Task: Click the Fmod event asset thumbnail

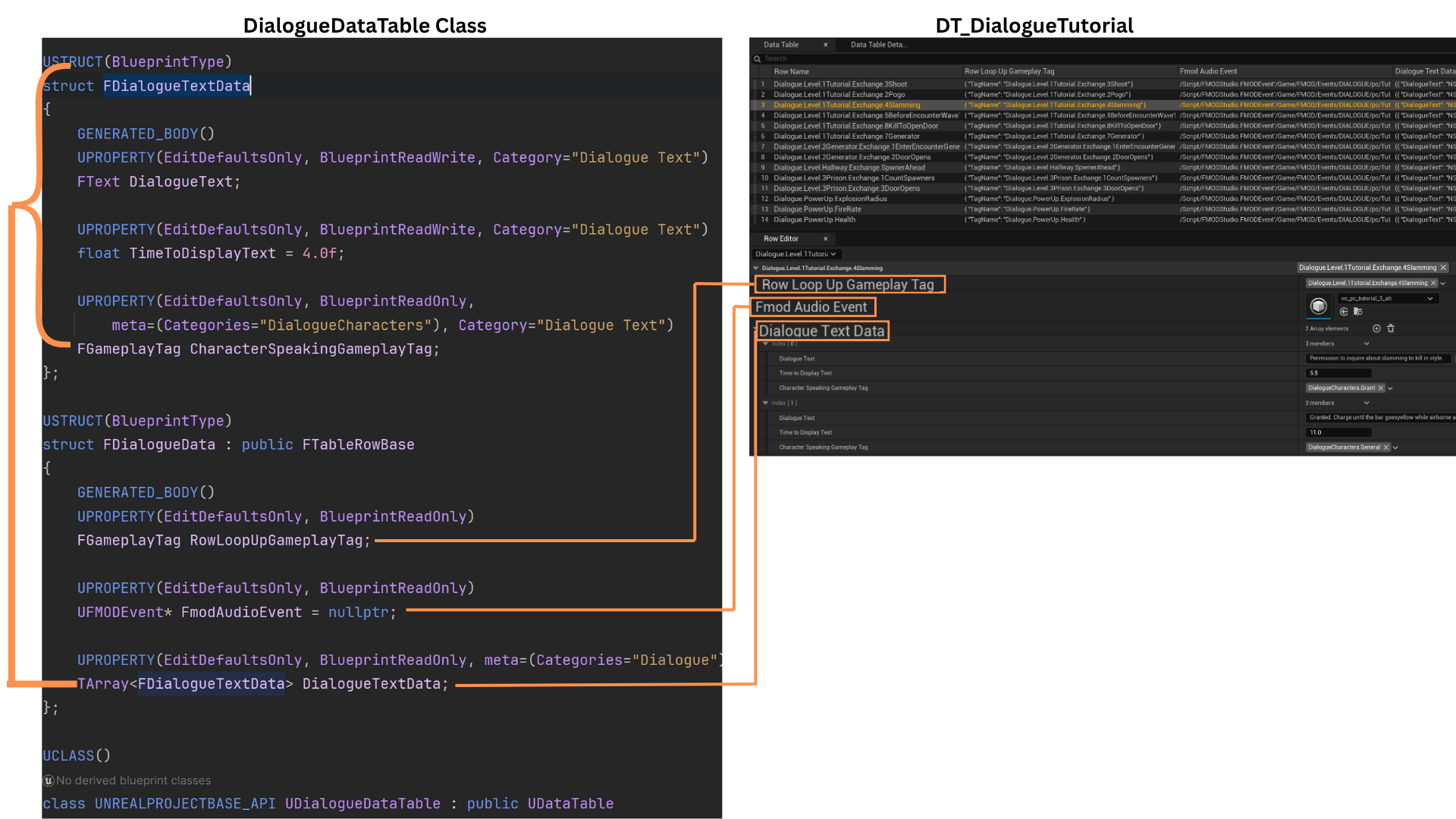Action: (x=1319, y=306)
